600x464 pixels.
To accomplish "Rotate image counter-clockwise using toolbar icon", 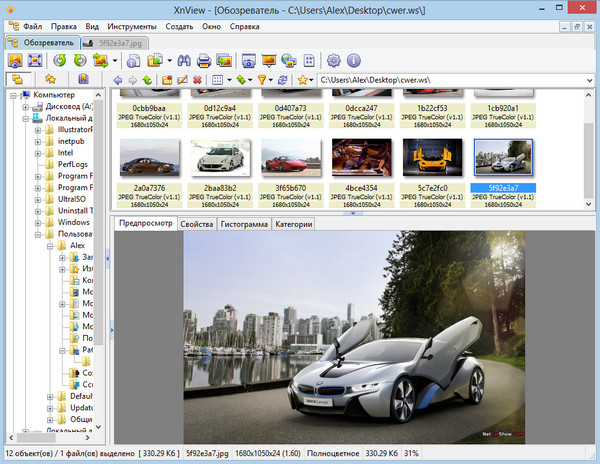I will [x=59, y=61].
